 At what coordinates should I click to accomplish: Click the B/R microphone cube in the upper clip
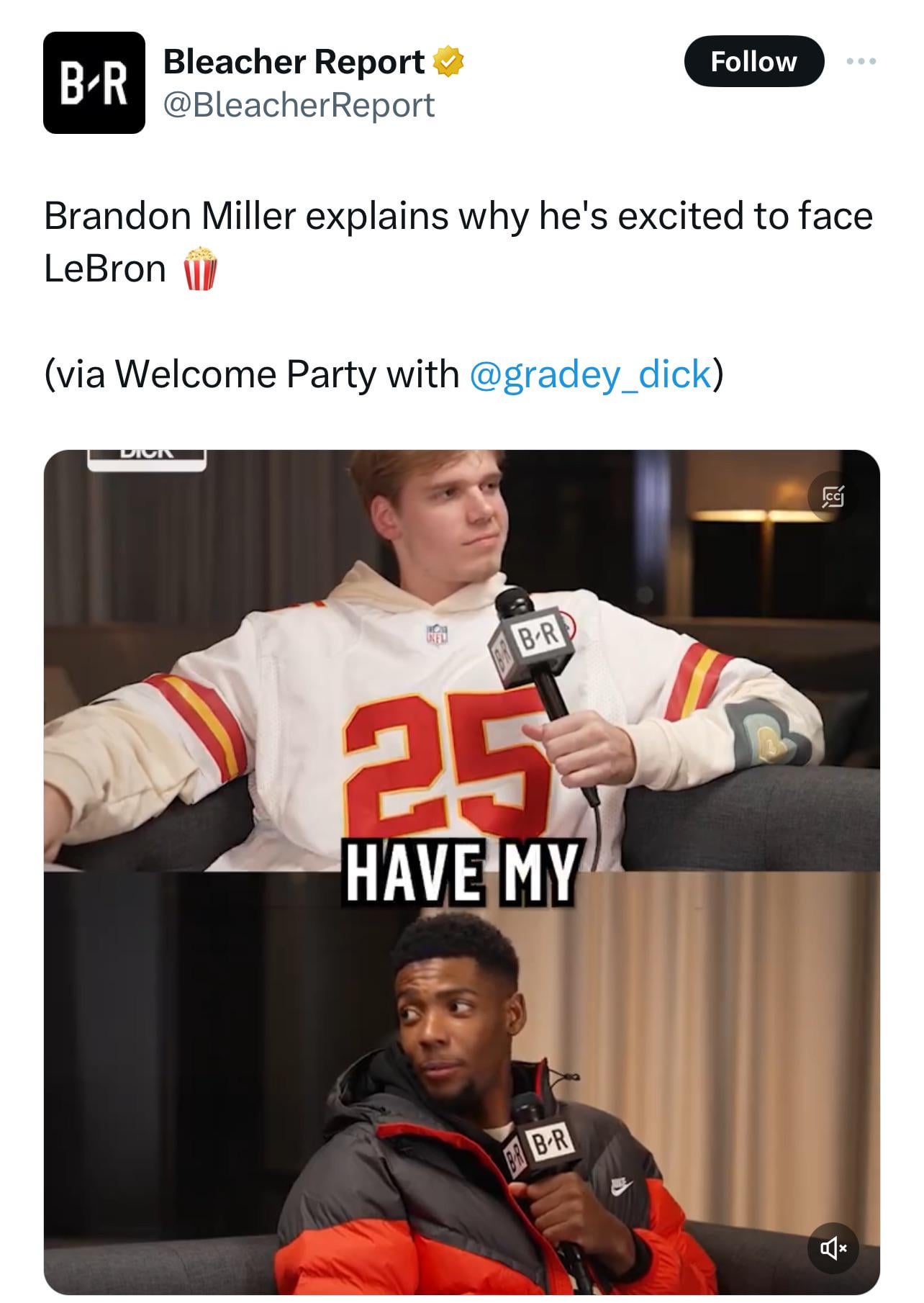531,642
